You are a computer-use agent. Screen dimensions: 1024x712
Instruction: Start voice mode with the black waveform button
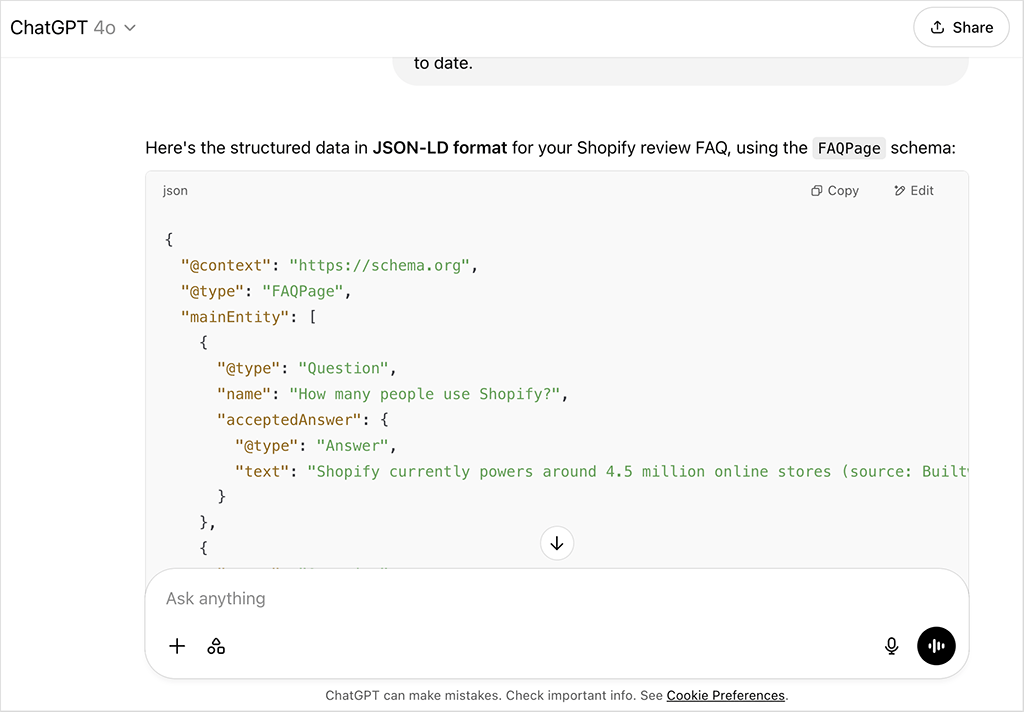(936, 646)
